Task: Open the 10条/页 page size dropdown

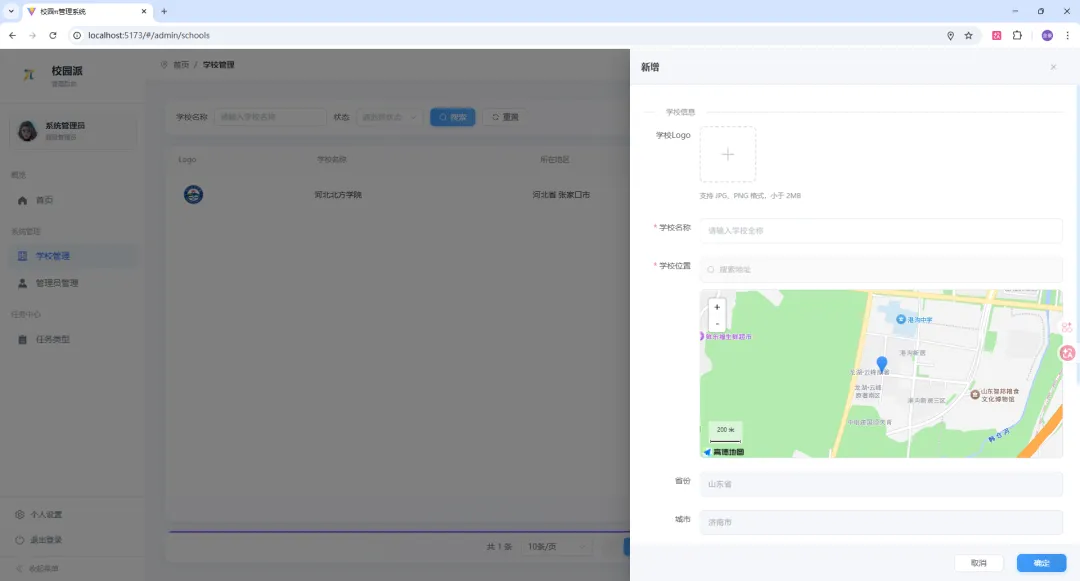Action: click(557, 547)
